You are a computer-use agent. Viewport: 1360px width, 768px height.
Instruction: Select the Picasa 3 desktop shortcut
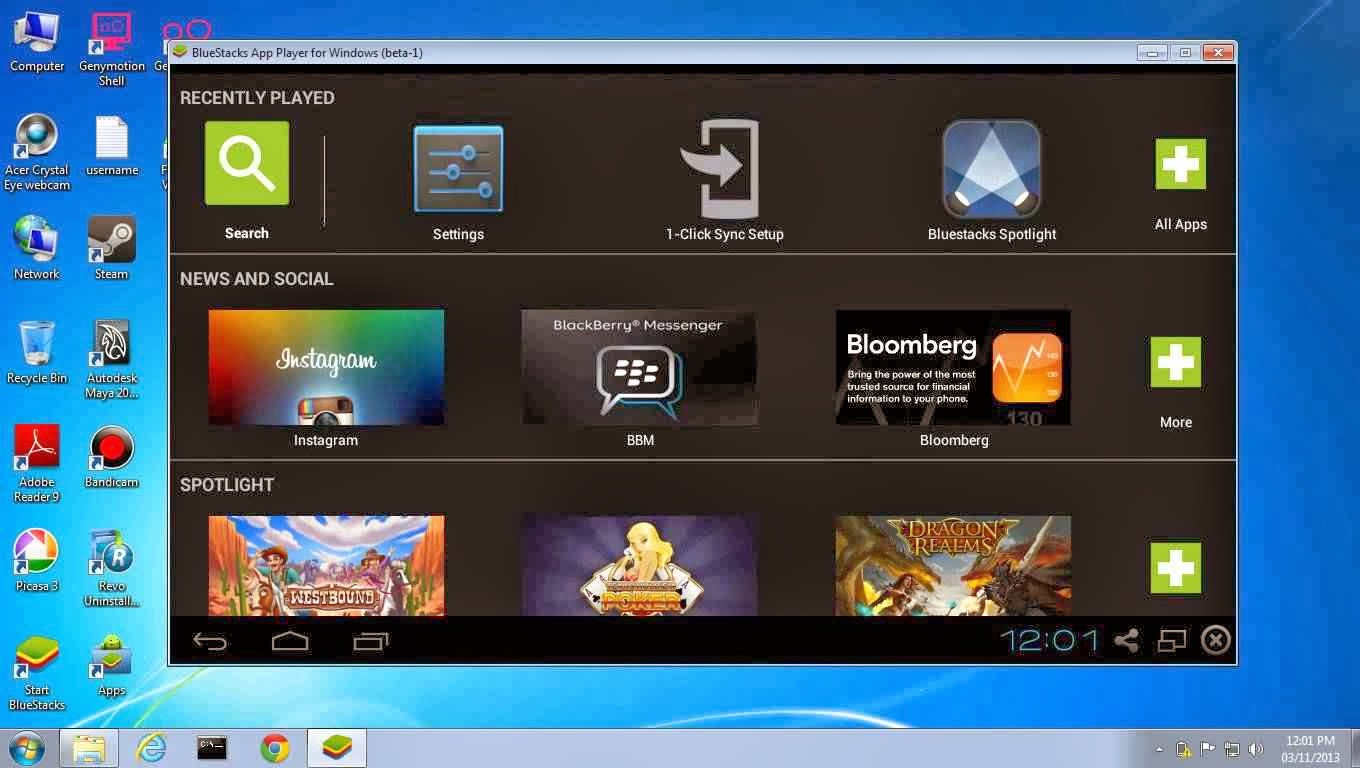(37, 560)
